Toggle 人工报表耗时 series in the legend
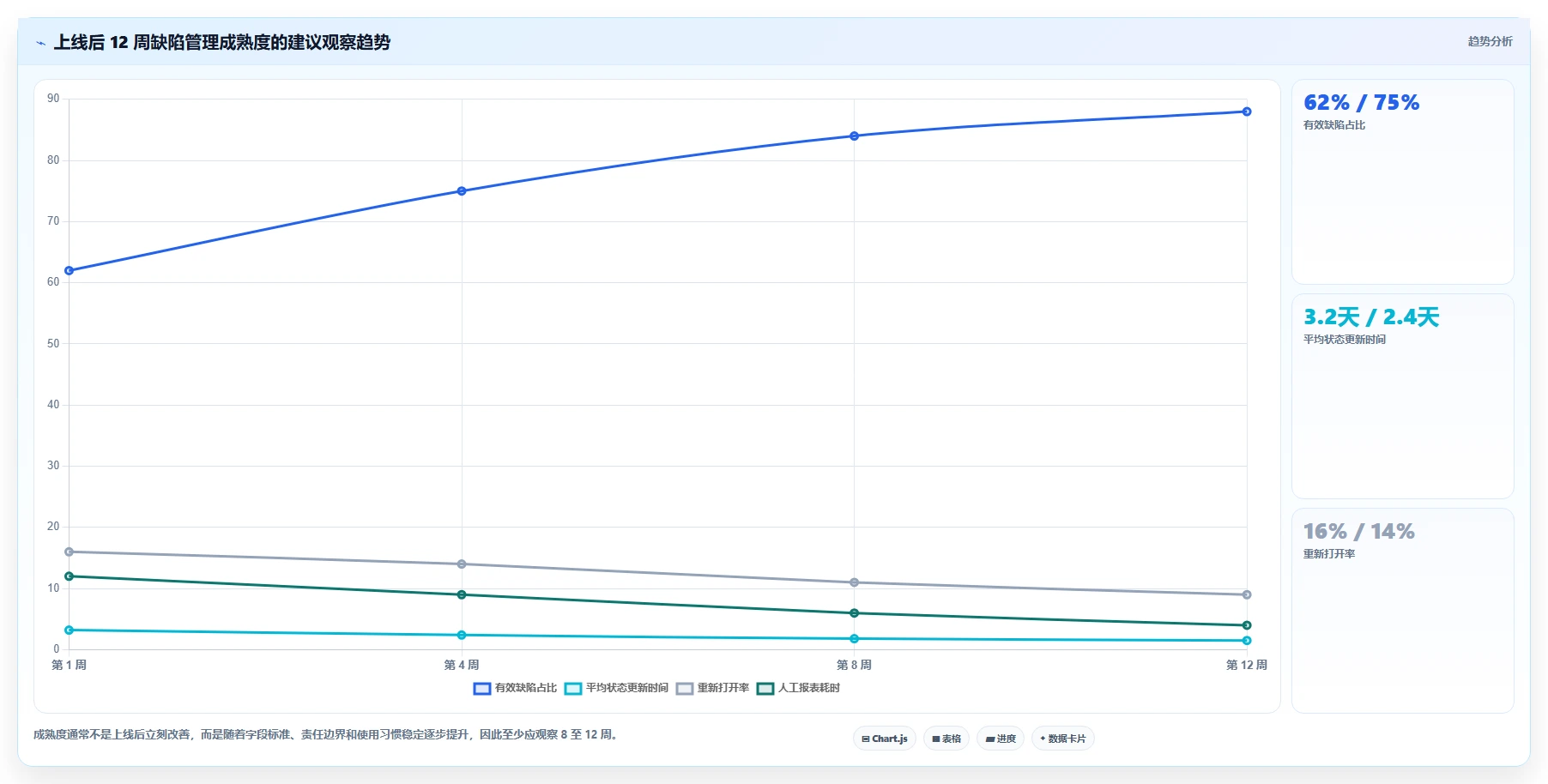This screenshot has width=1548, height=784. (x=798, y=688)
